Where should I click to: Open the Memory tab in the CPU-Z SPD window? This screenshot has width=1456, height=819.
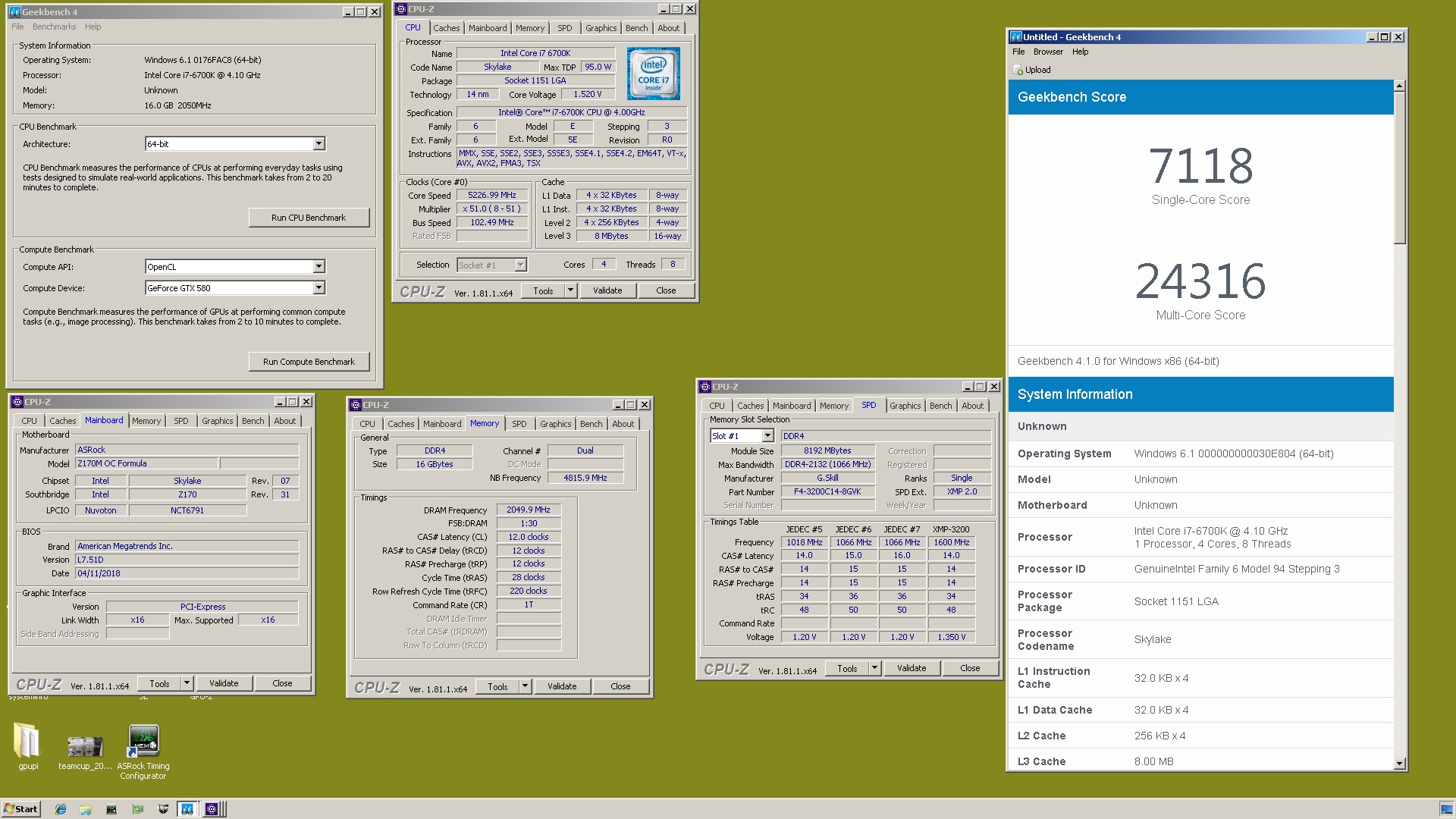(834, 406)
